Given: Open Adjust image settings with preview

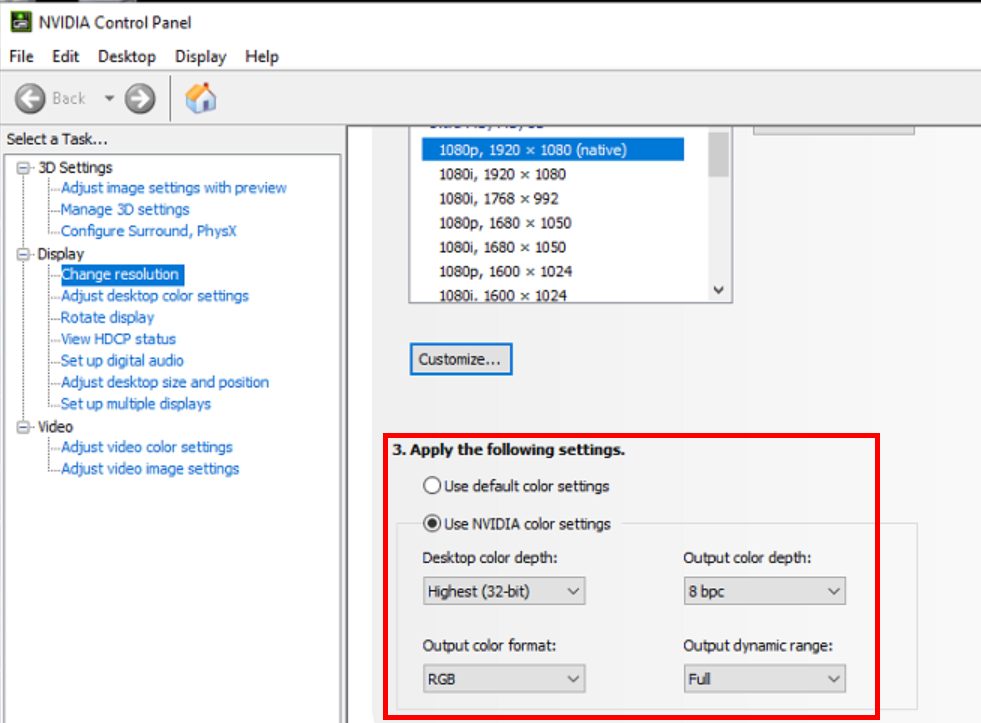Looking at the screenshot, I should click(x=174, y=188).
